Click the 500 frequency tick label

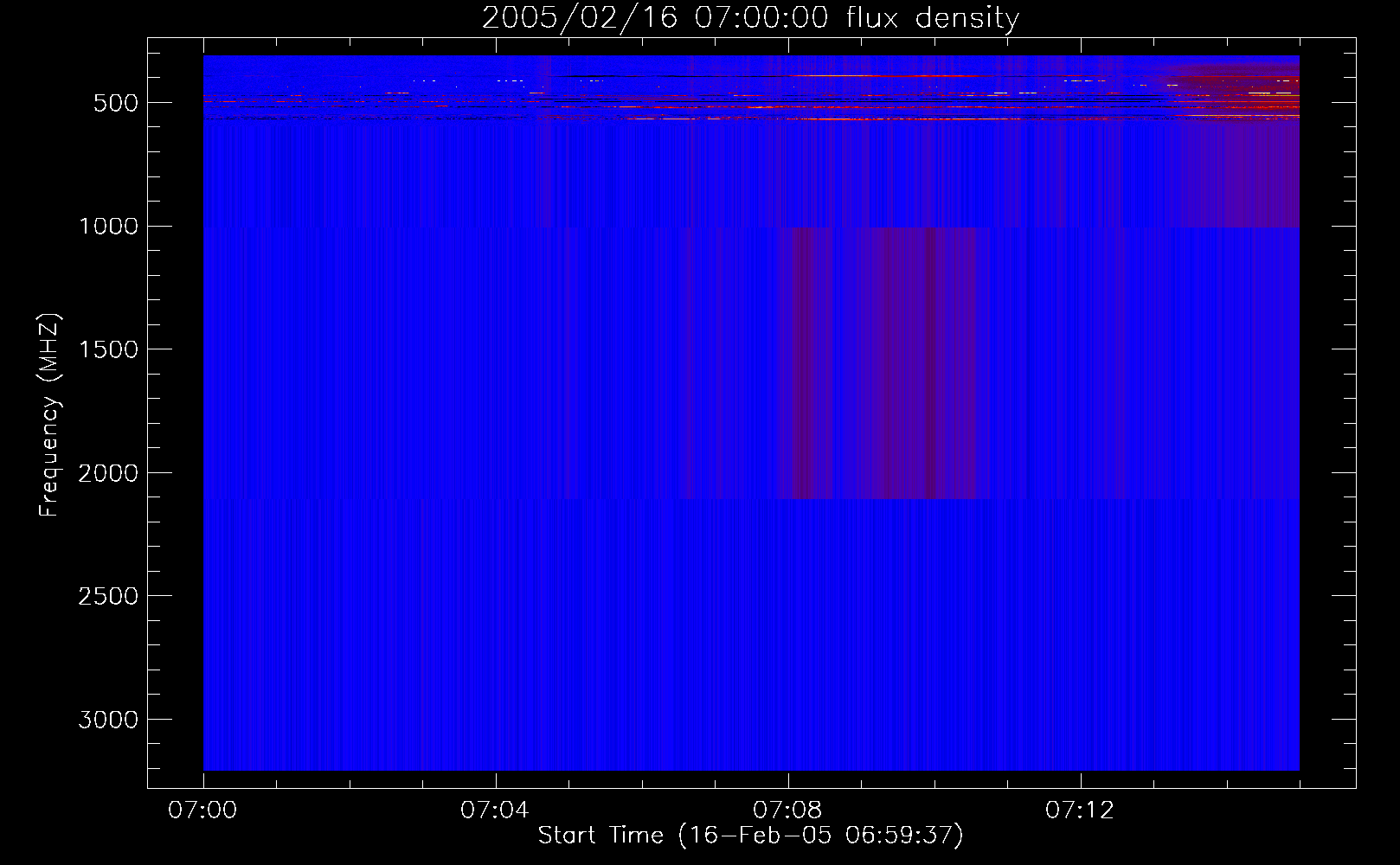coord(116,103)
